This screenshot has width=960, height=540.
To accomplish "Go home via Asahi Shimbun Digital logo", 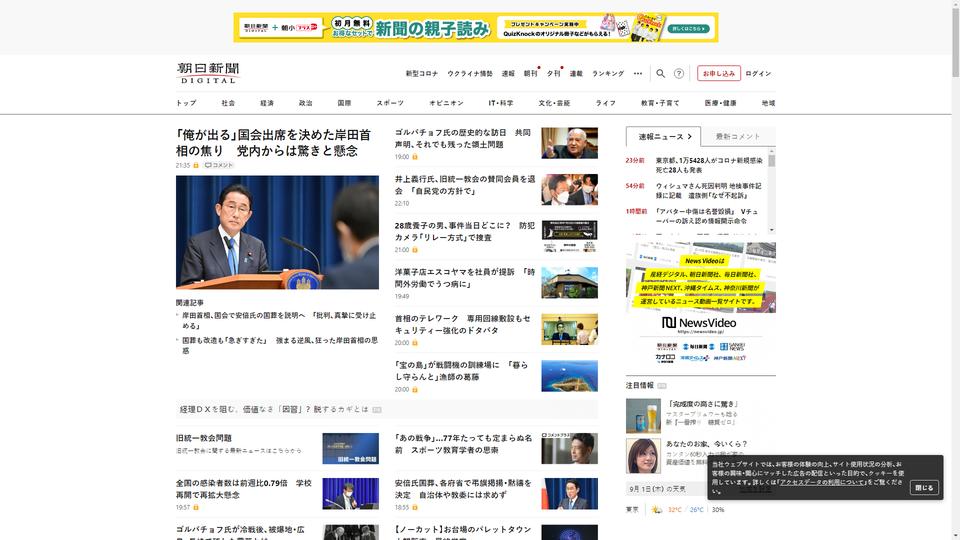I will coord(208,73).
